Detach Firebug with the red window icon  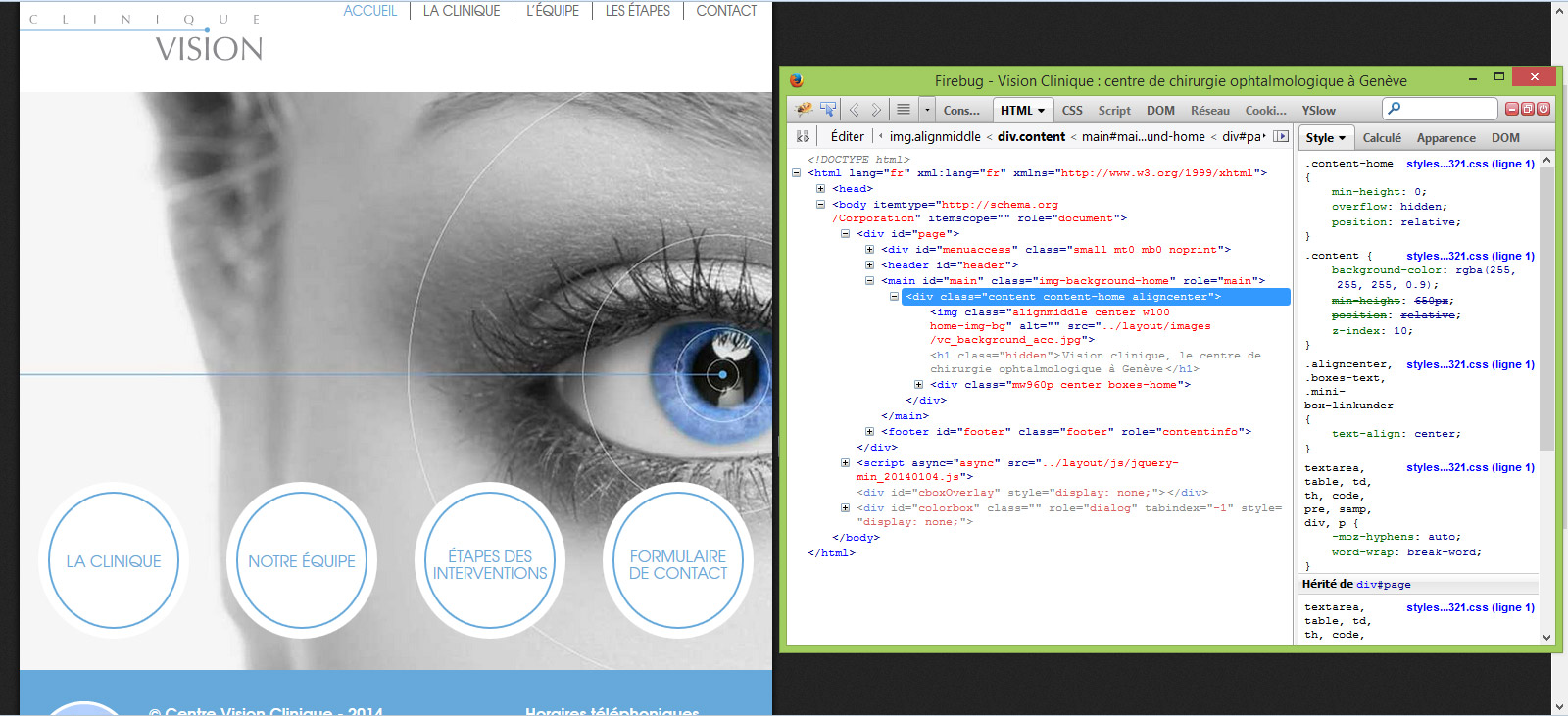tap(1528, 109)
